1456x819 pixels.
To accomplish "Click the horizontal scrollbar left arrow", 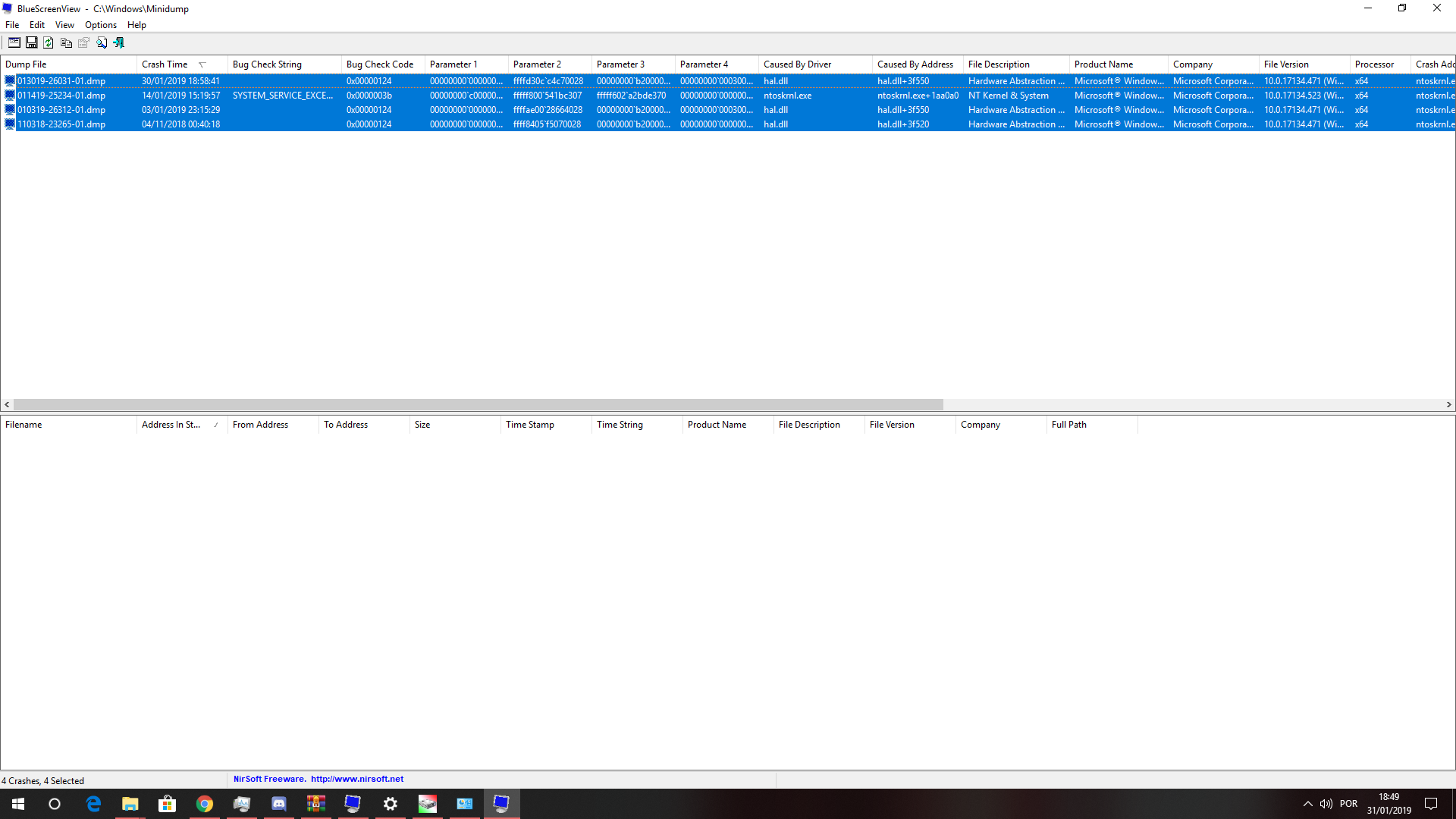I will (7, 405).
